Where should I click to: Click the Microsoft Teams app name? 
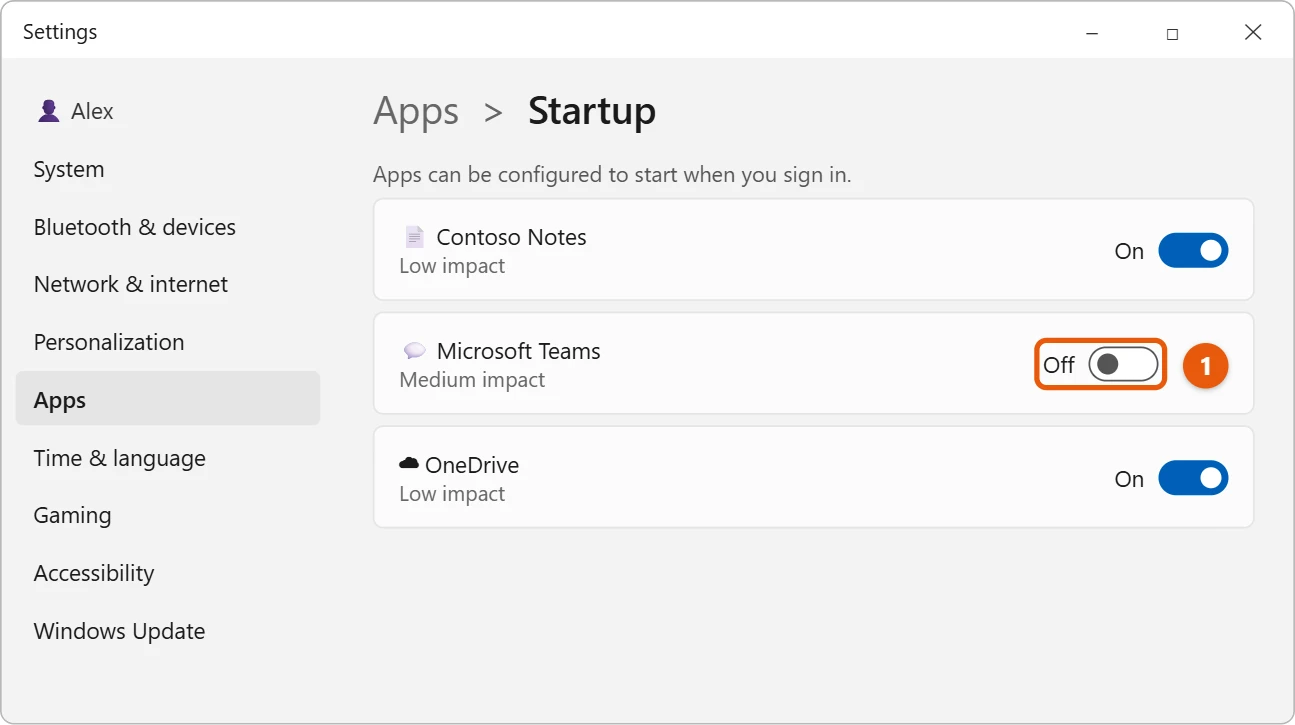pos(518,351)
